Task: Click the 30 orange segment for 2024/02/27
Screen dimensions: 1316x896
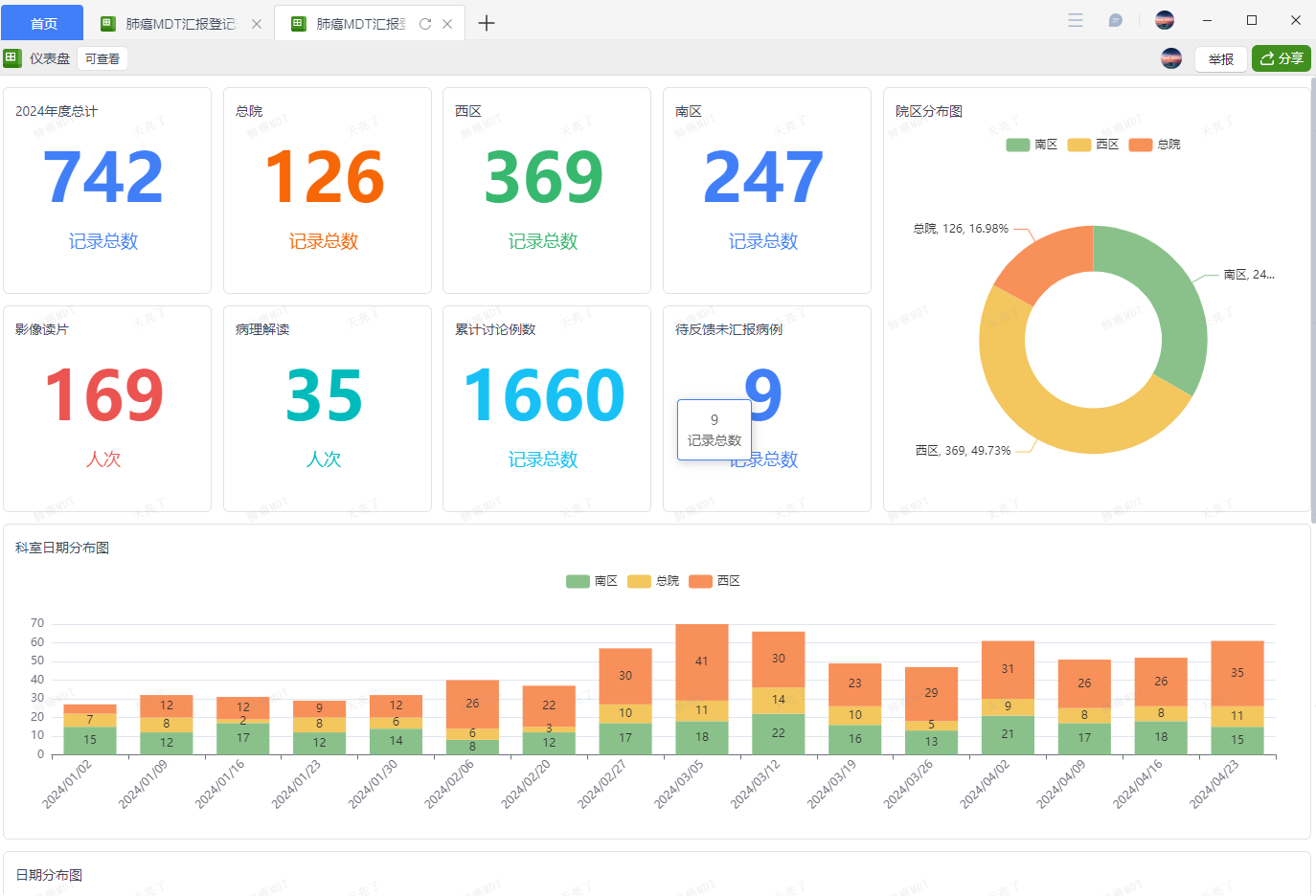Action: 625,676
